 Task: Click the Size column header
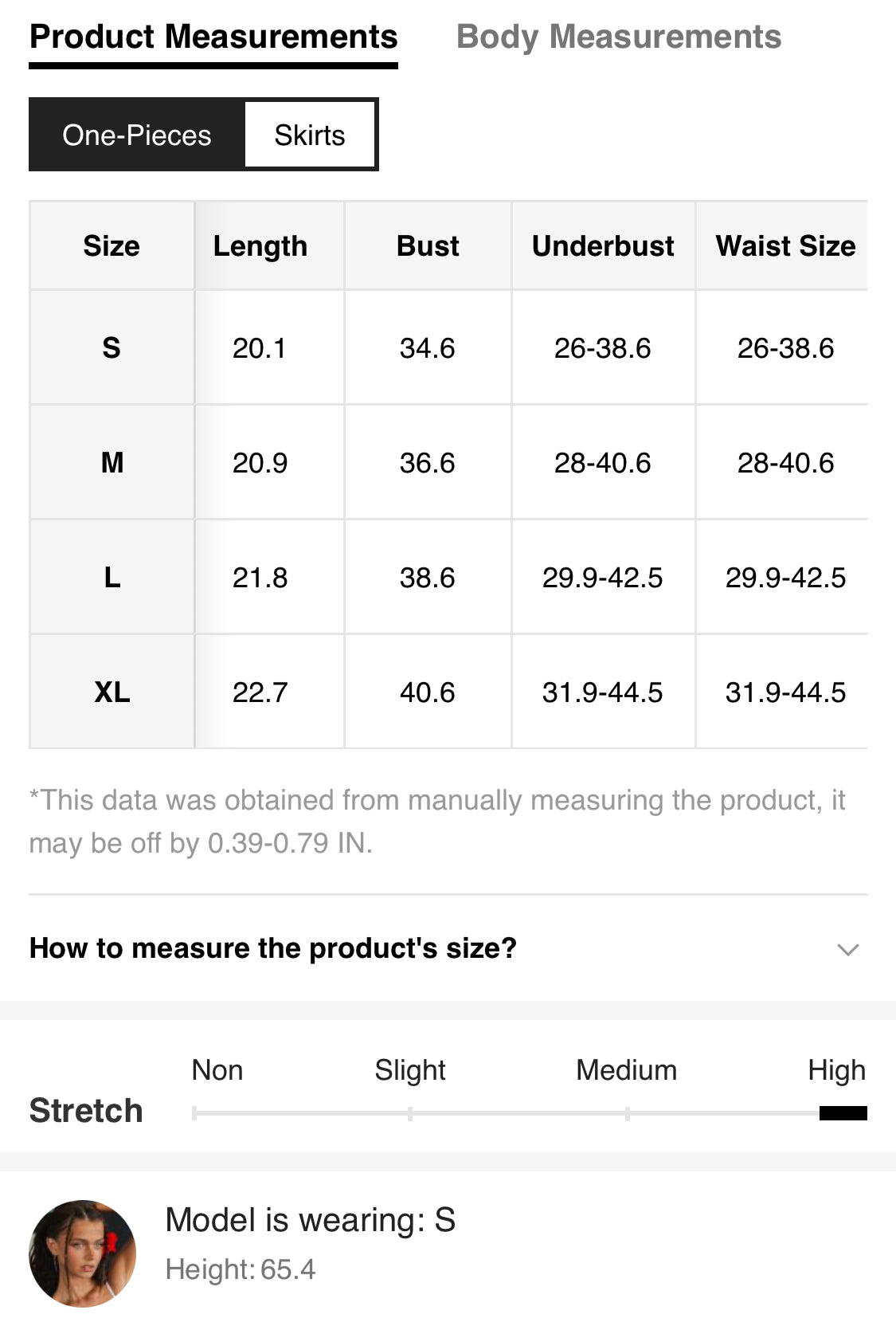(112, 246)
